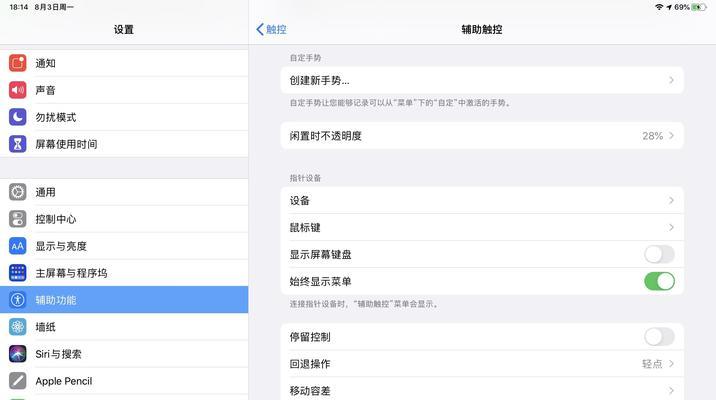This screenshot has height=400, width=716.
Task: Turn off 始终显示菜单 switch
Action: pos(659,281)
